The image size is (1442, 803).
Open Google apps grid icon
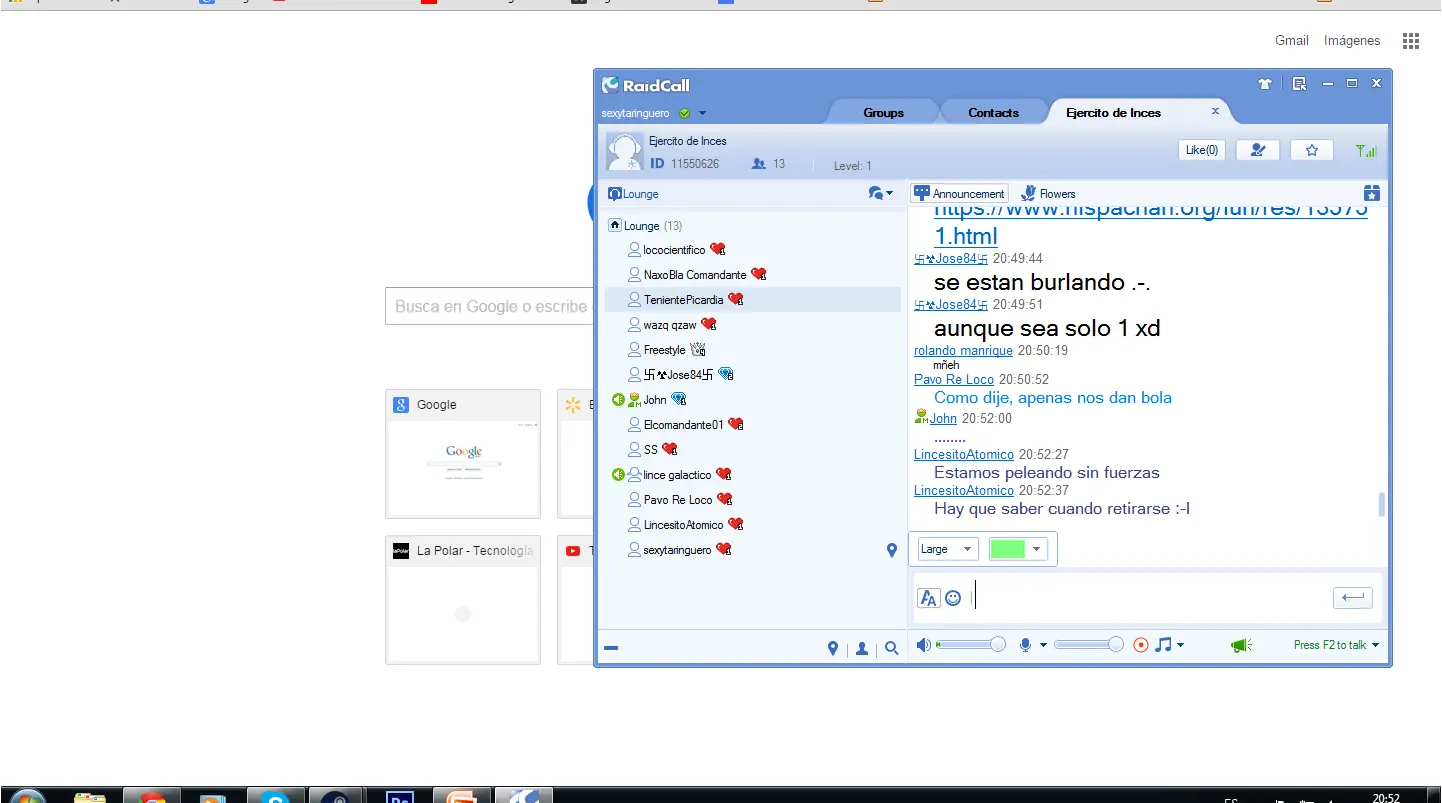click(x=1411, y=41)
